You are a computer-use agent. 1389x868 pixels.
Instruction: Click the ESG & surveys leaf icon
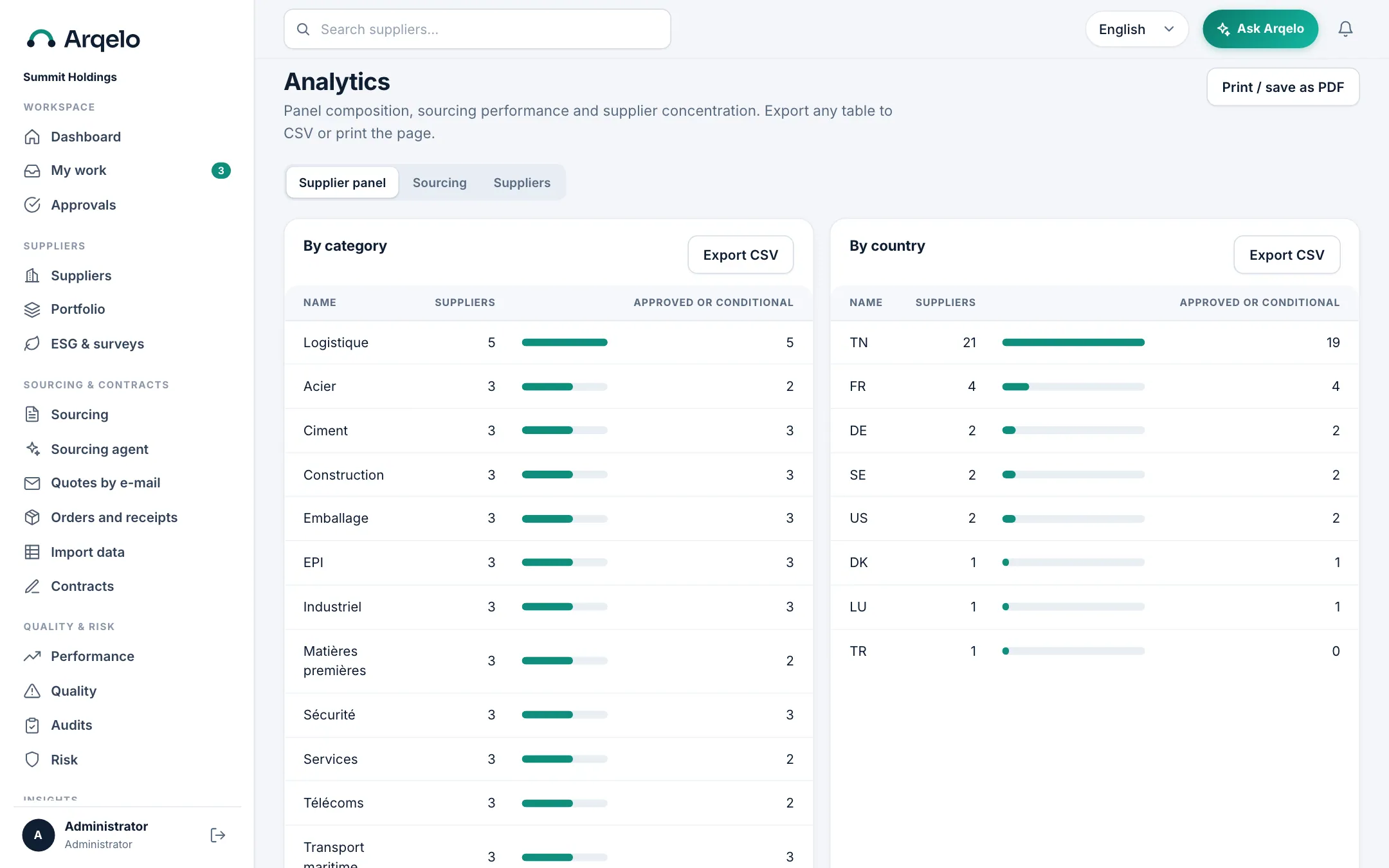[32, 344]
